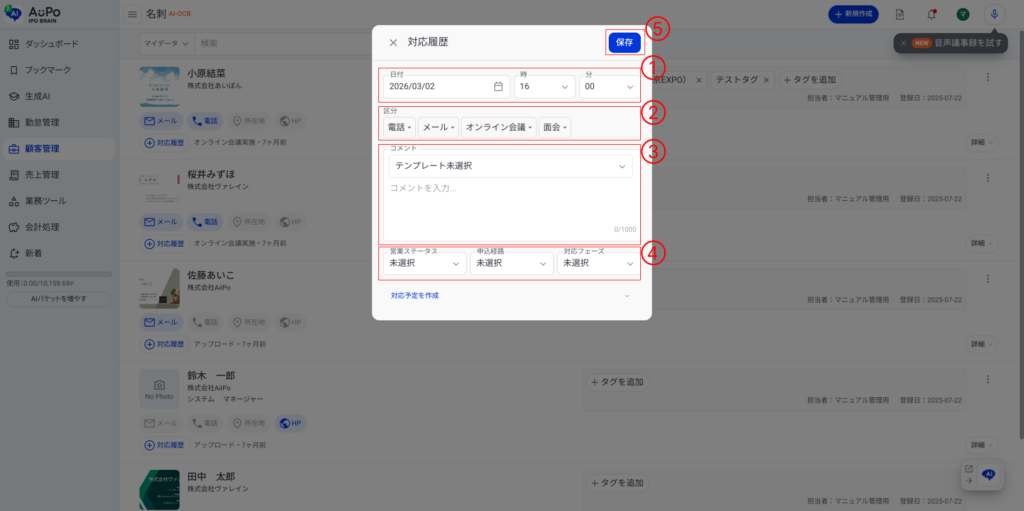Select the 電話 category option
Screen dimensions: 1024x511
(400, 128)
